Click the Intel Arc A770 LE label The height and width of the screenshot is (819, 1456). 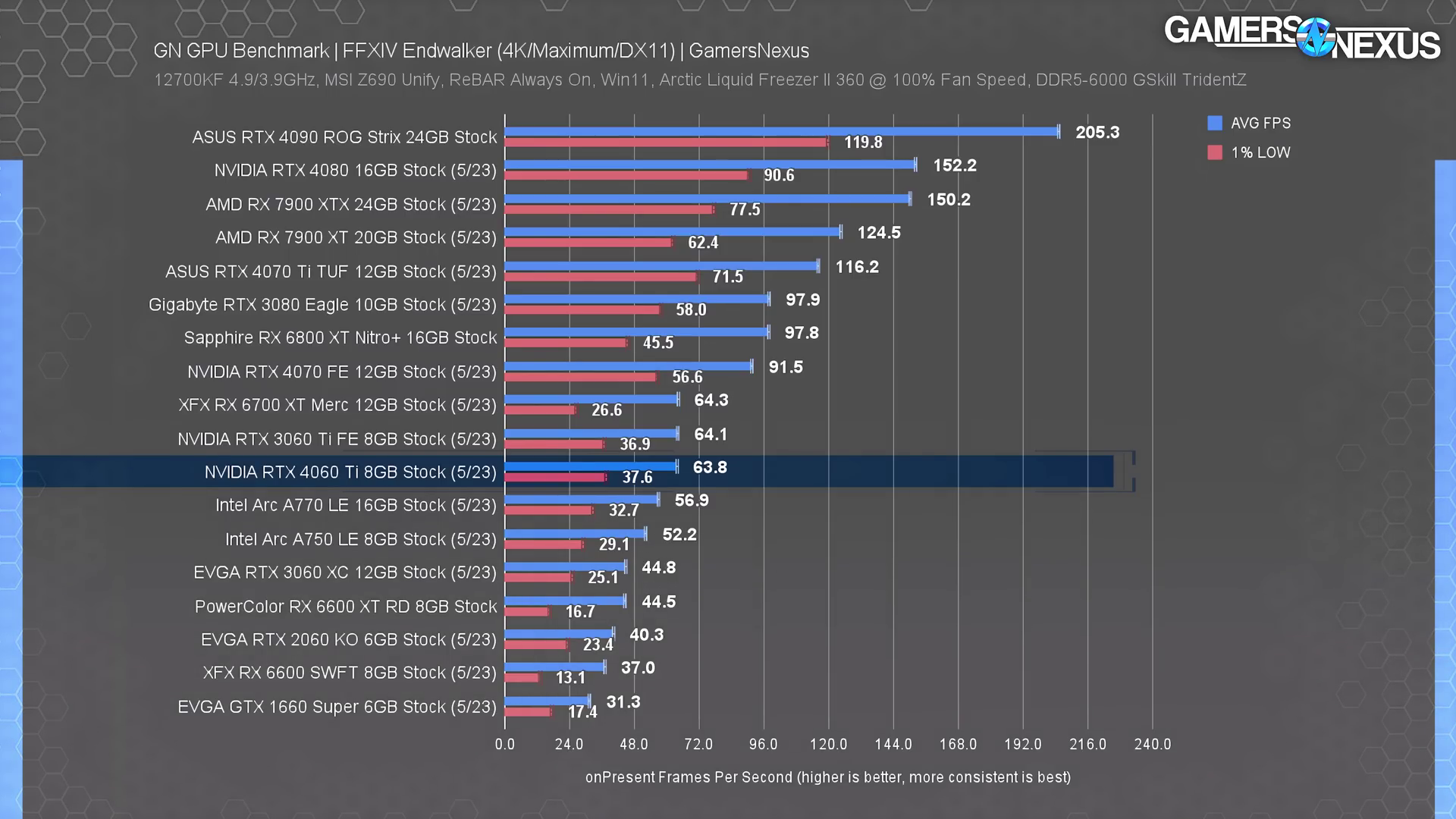(x=356, y=506)
